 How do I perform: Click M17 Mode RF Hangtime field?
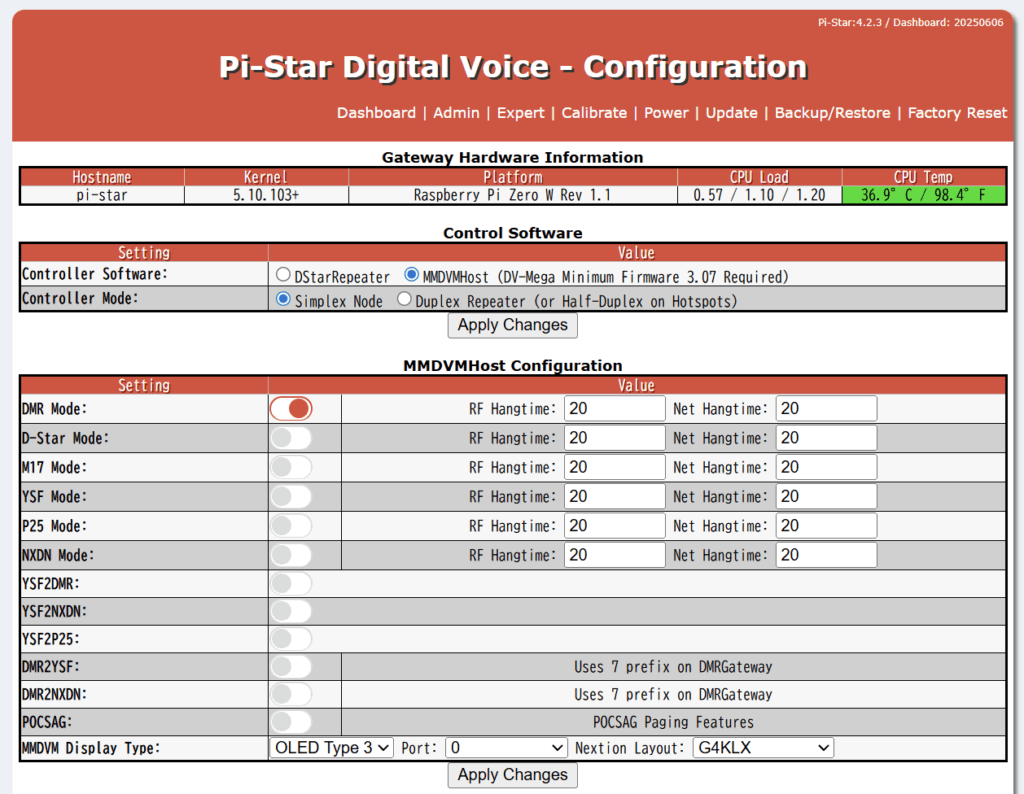click(x=615, y=468)
